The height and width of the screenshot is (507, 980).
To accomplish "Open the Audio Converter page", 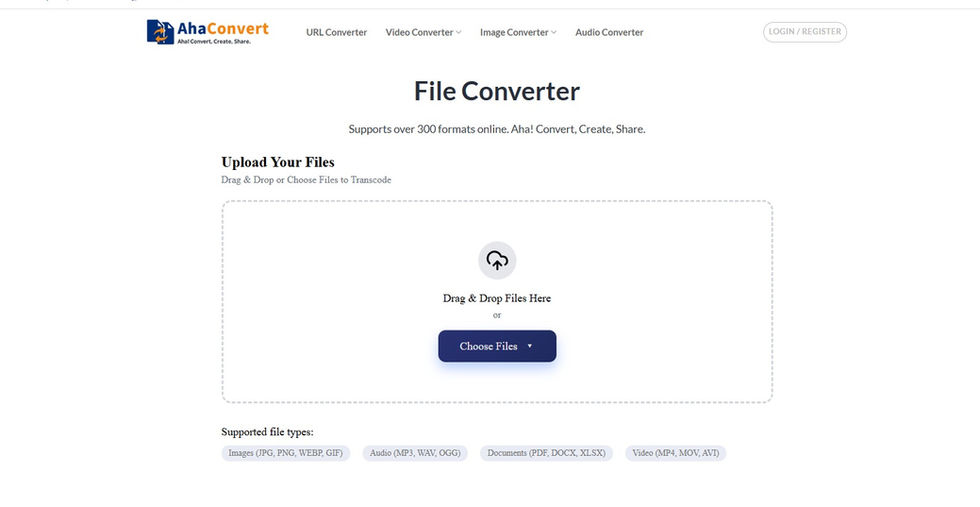I will pos(609,33).
